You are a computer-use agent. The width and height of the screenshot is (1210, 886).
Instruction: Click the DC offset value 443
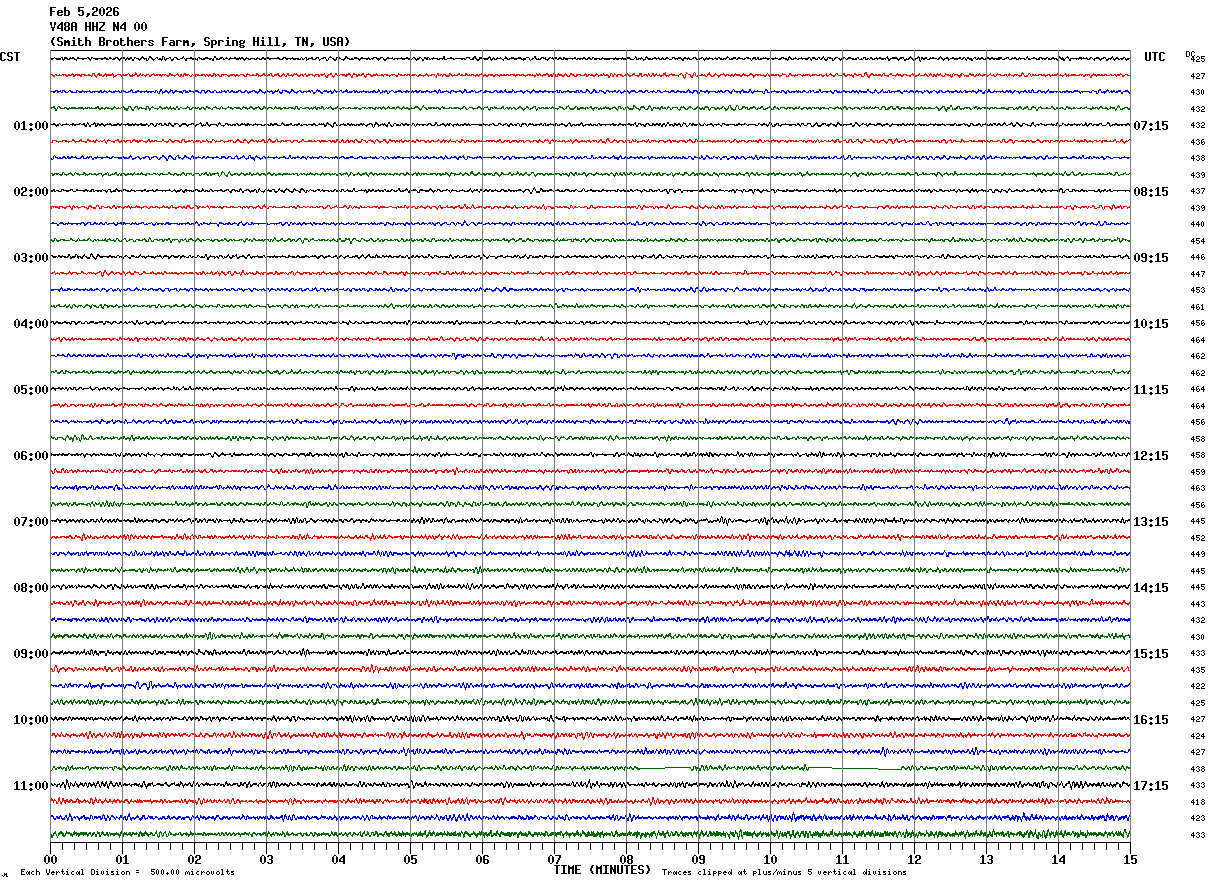pyautogui.click(x=1197, y=604)
